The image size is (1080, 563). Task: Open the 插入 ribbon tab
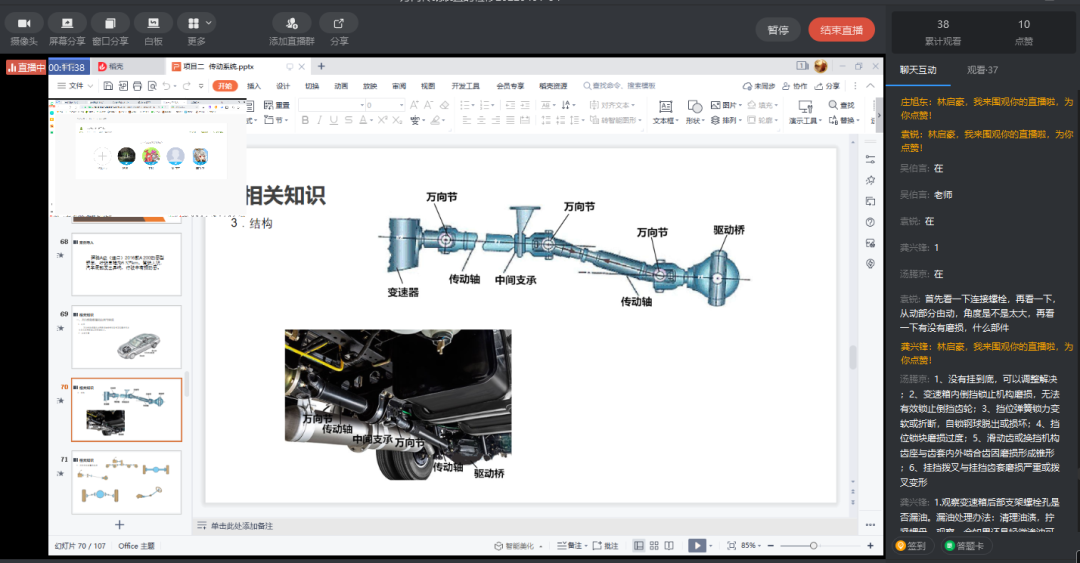(x=254, y=86)
